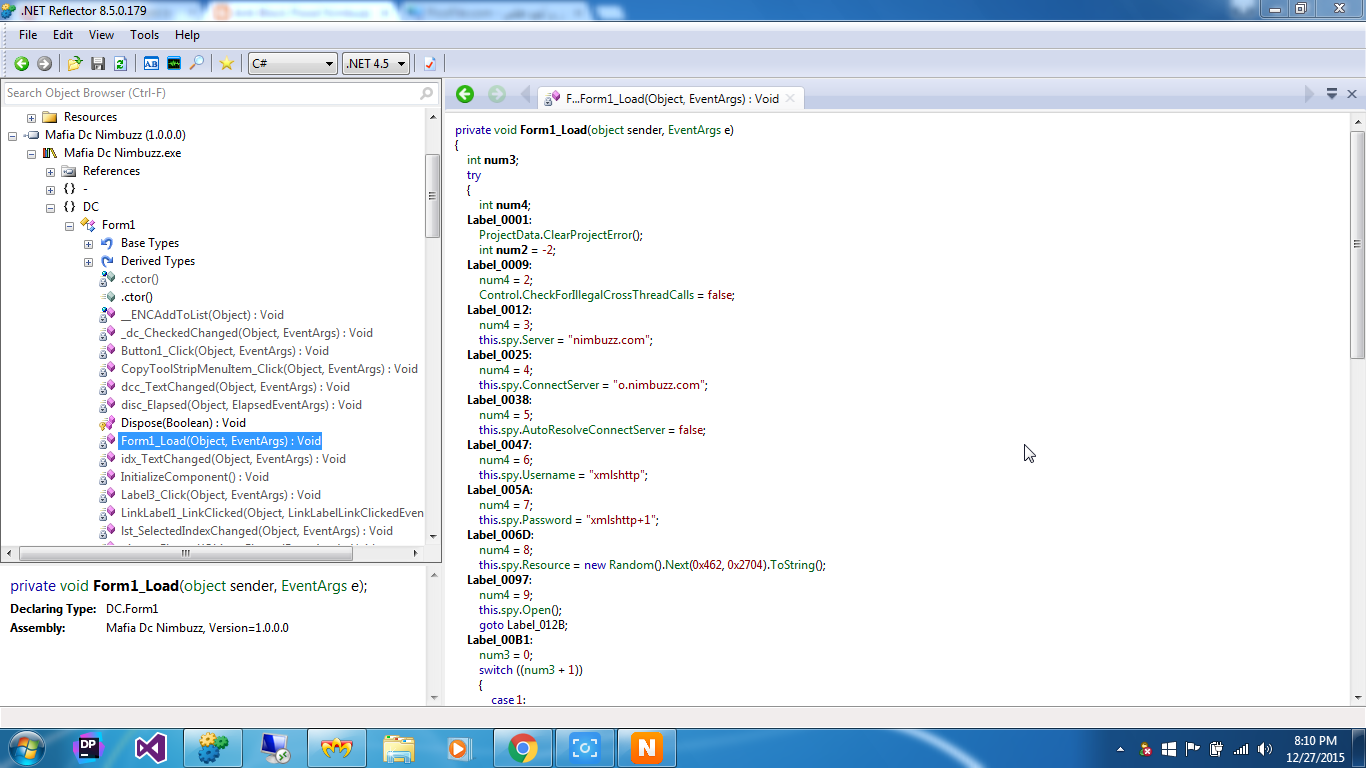Image resolution: width=1366 pixels, height=768 pixels.
Task: Expand the Base Types node
Action: [89, 243]
